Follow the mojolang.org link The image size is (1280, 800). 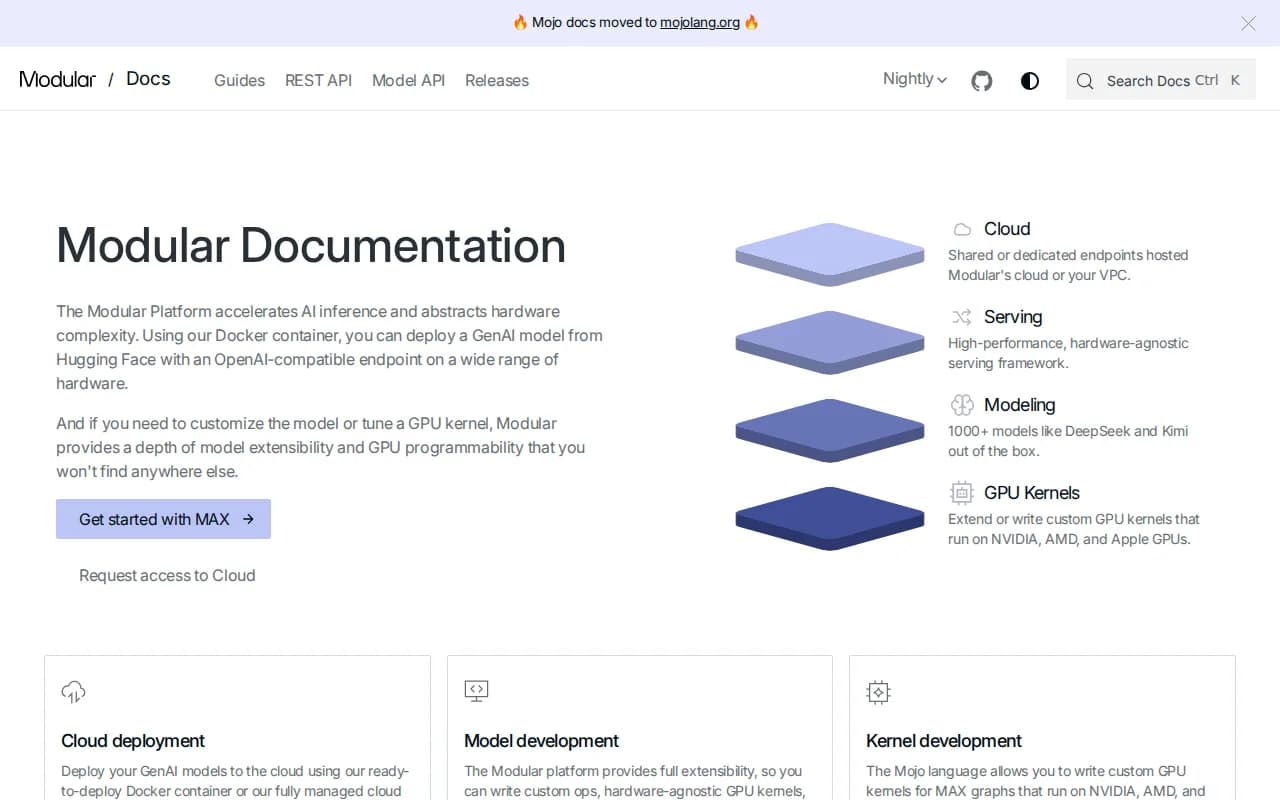[700, 23]
